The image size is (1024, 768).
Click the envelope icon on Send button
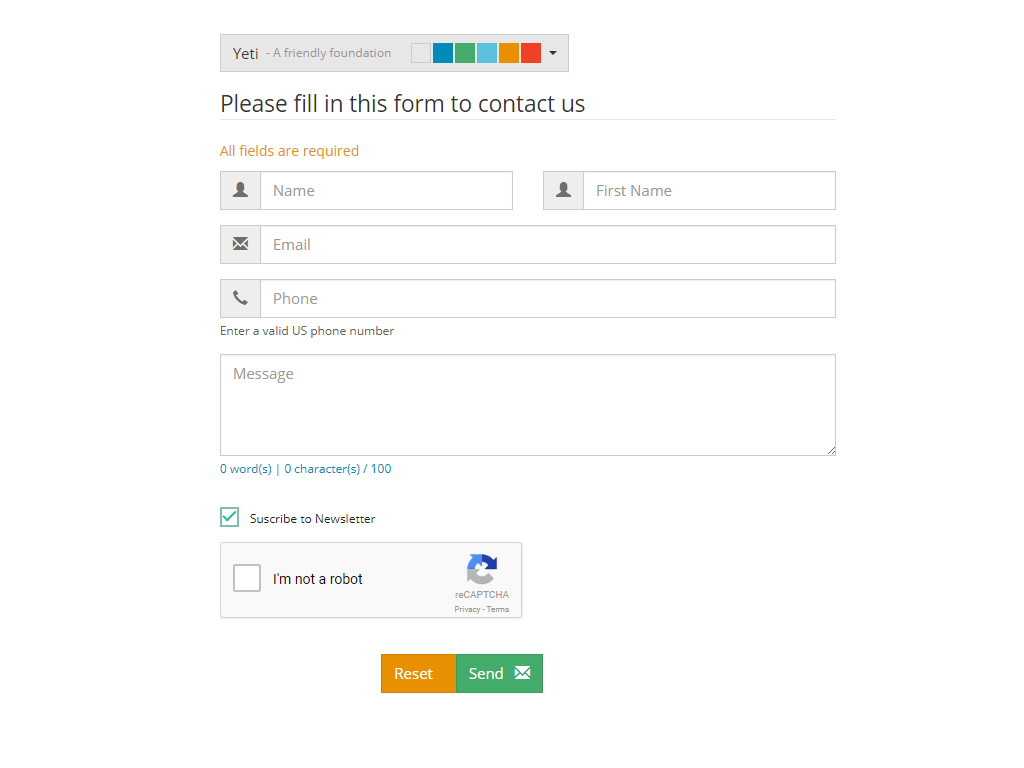coord(522,673)
